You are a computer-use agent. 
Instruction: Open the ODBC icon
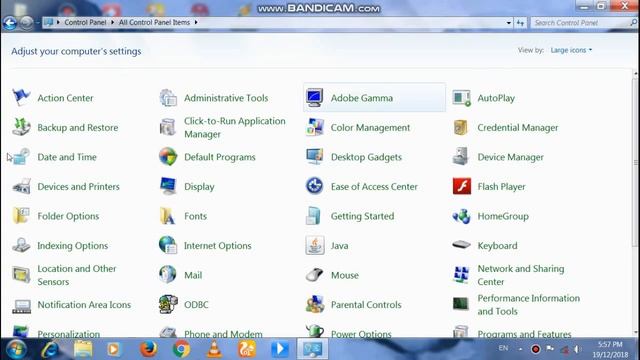[x=168, y=304]
